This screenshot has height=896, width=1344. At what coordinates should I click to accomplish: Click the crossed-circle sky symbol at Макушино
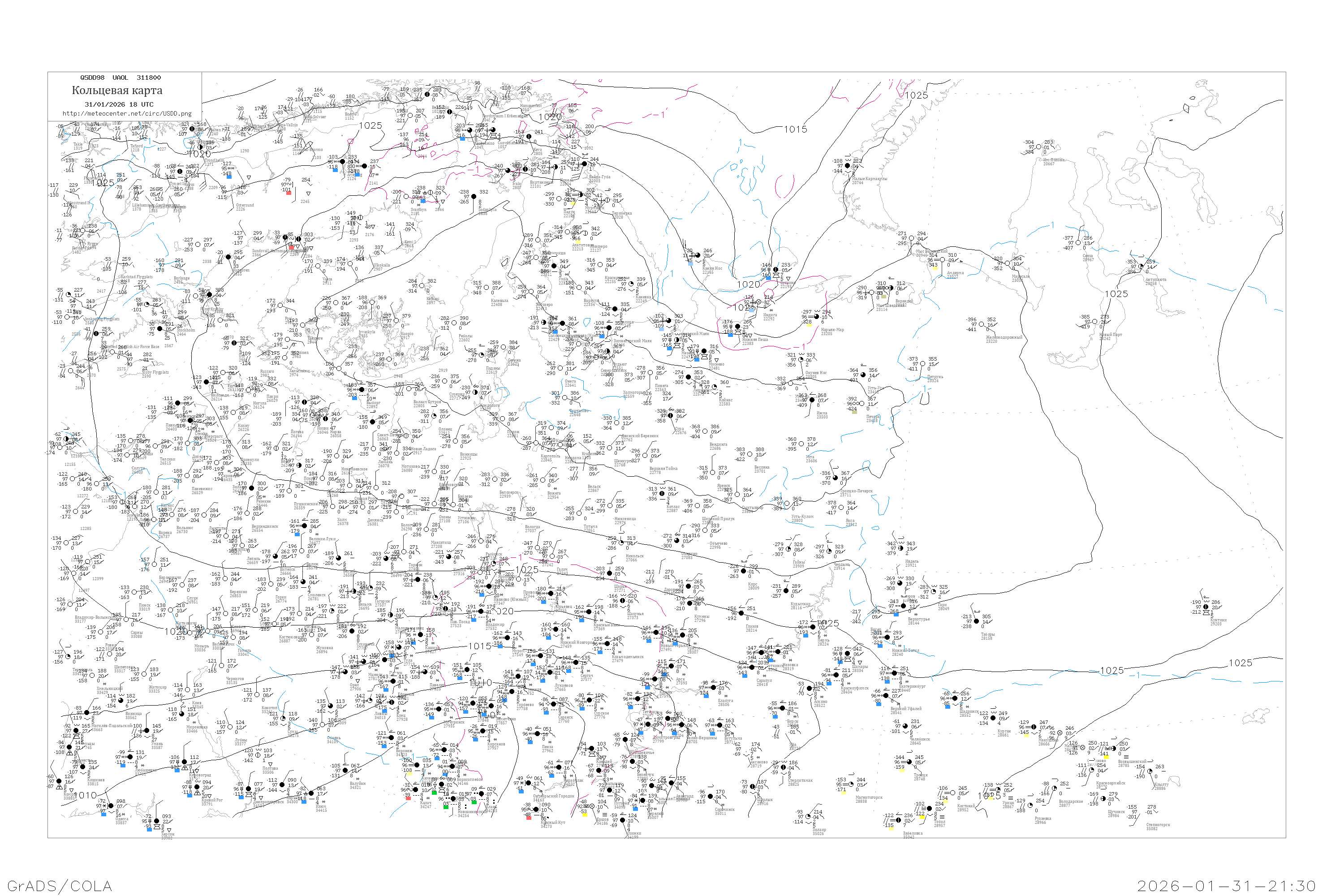point(1060,733)
